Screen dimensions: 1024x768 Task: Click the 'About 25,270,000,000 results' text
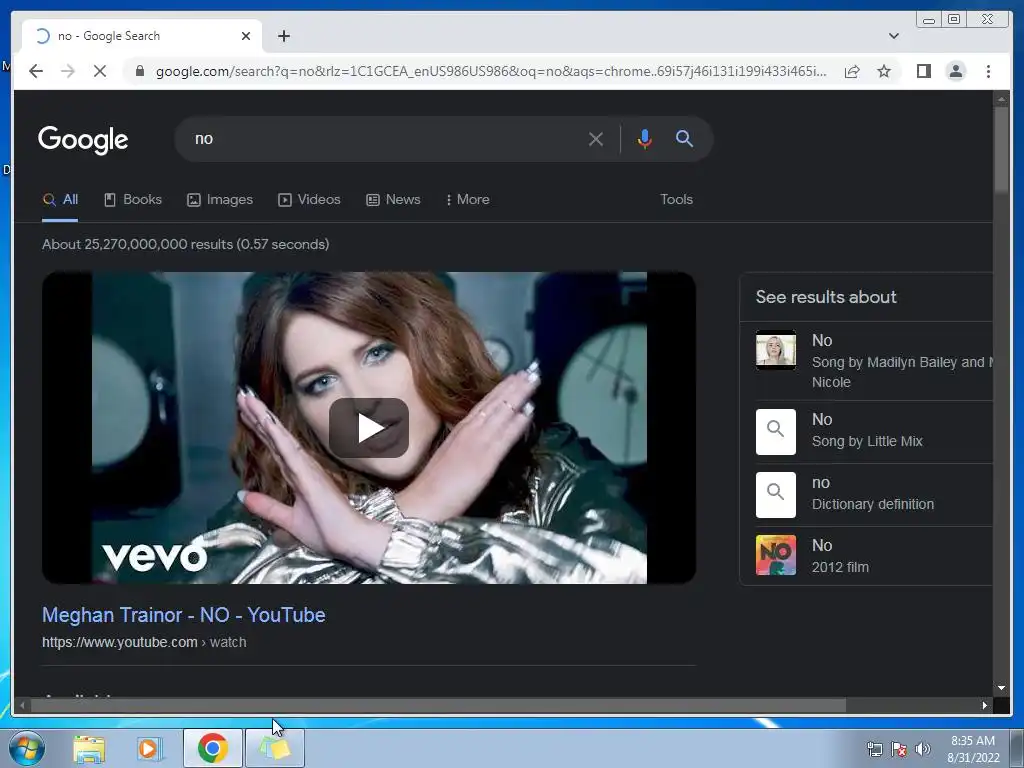coord(185,244)
